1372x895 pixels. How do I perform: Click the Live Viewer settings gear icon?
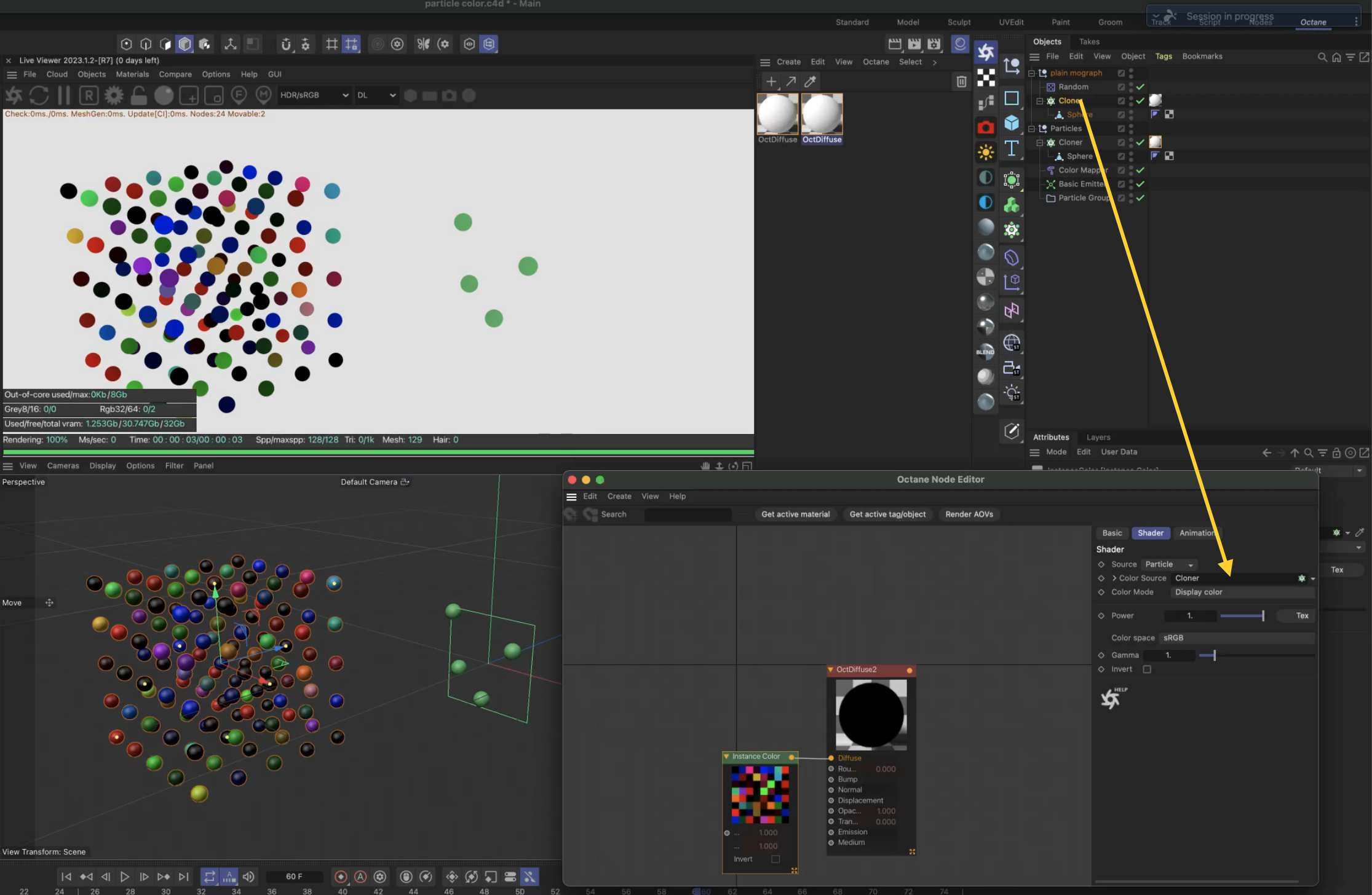pyautogui.click(x=114, y=95)
